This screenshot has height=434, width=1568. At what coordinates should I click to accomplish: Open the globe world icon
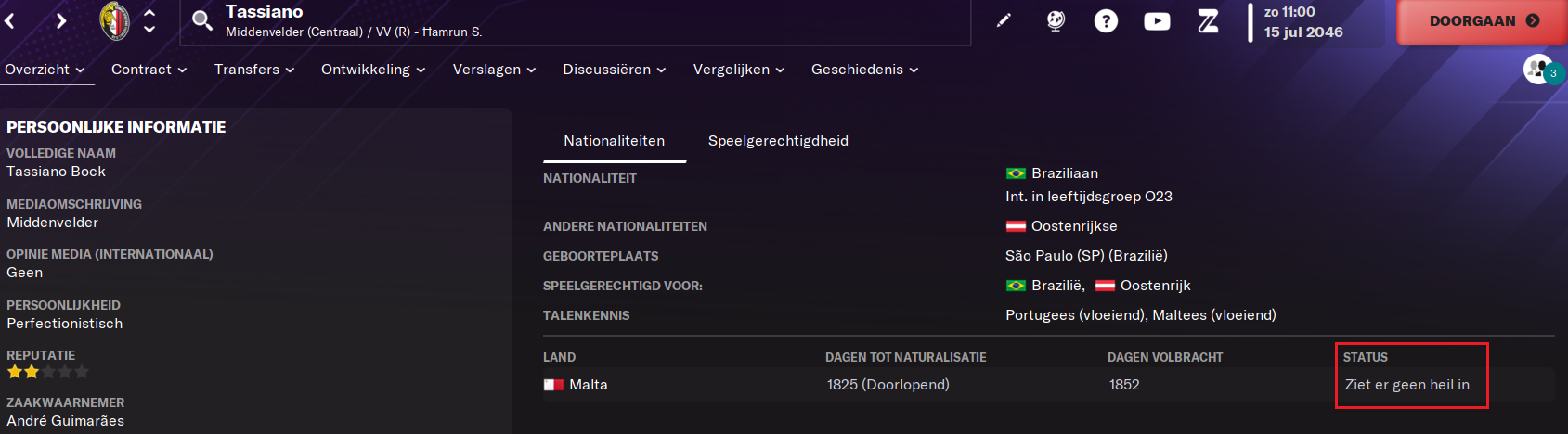(1055, 20)
